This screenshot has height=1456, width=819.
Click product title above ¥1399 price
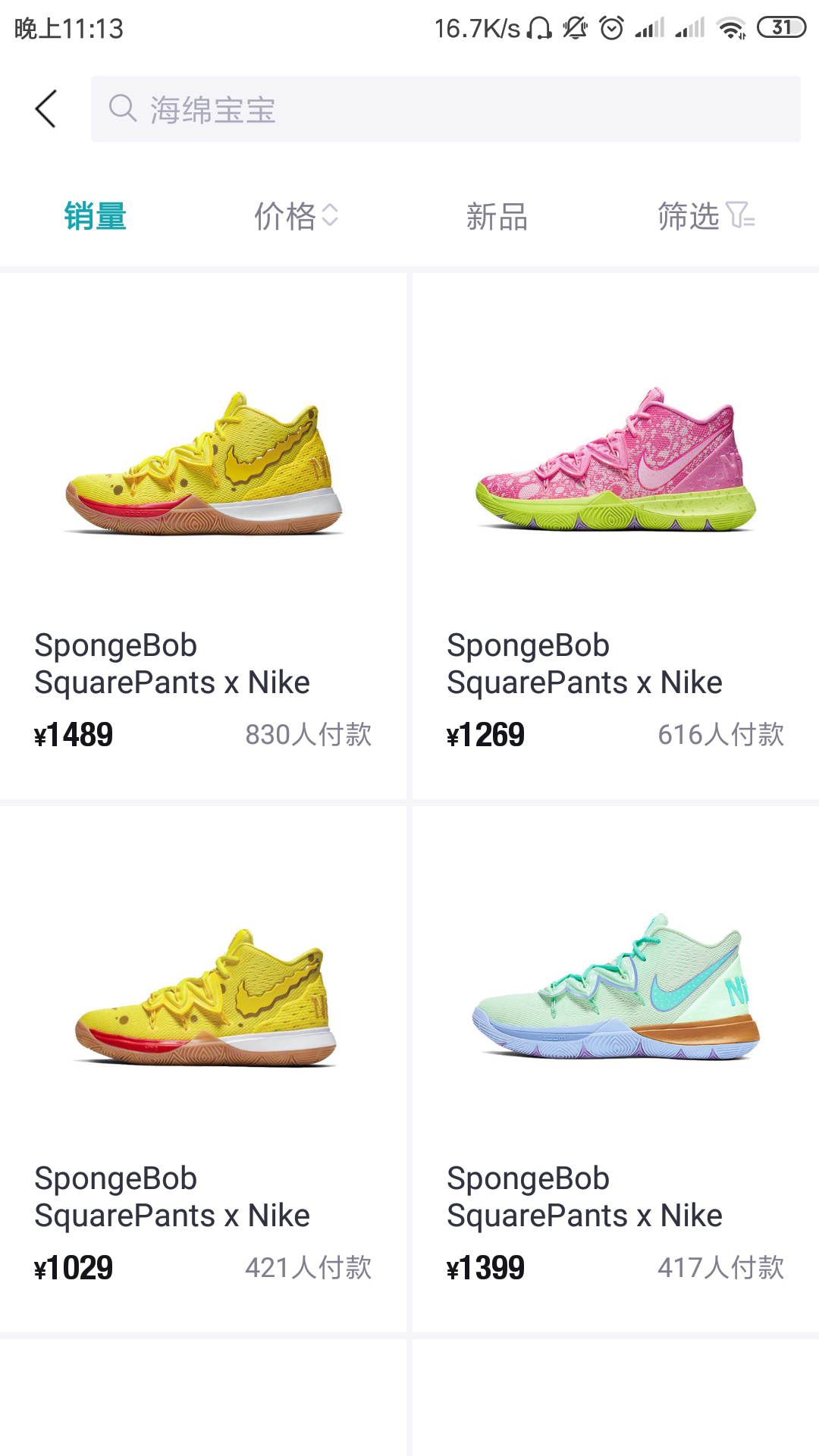[x=585, y=1197]
